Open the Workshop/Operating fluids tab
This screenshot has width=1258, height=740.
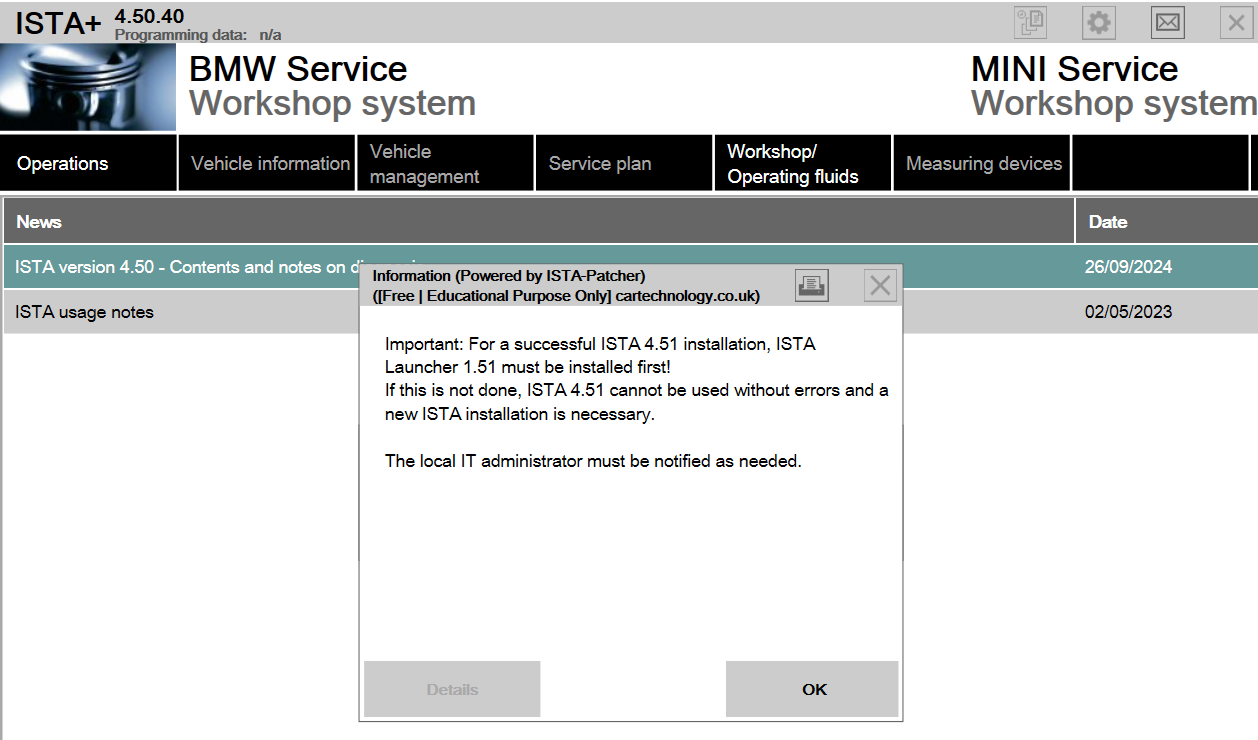pyautogui.click(x=802, y=163)
